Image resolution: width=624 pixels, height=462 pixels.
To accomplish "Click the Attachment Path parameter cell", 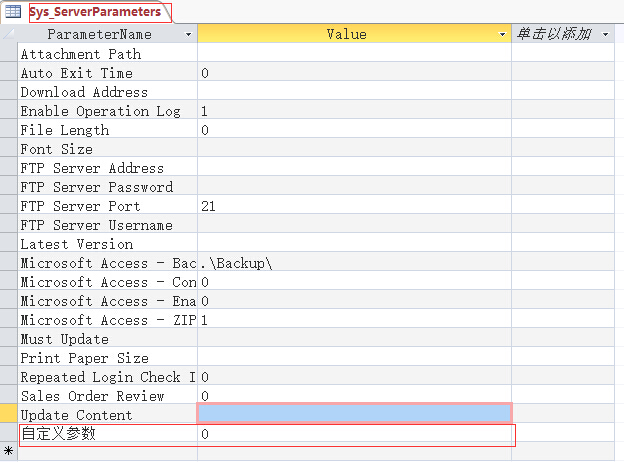I will click(x=107, y=54).
